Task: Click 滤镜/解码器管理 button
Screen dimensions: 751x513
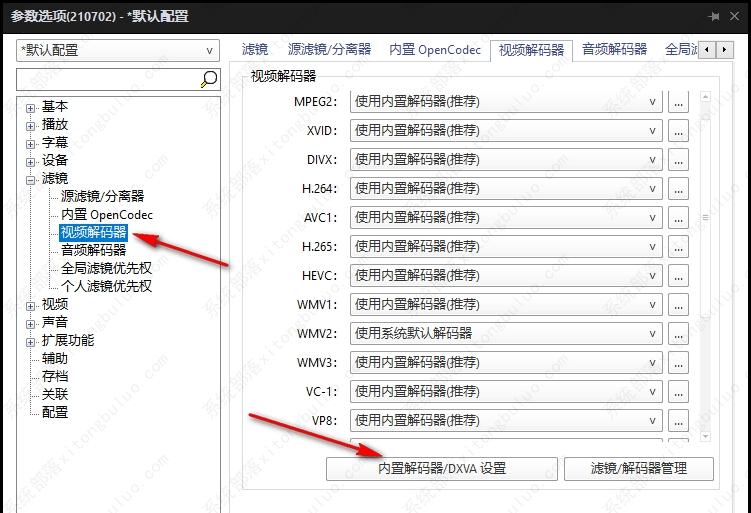Action: click(x=639, y=468)
